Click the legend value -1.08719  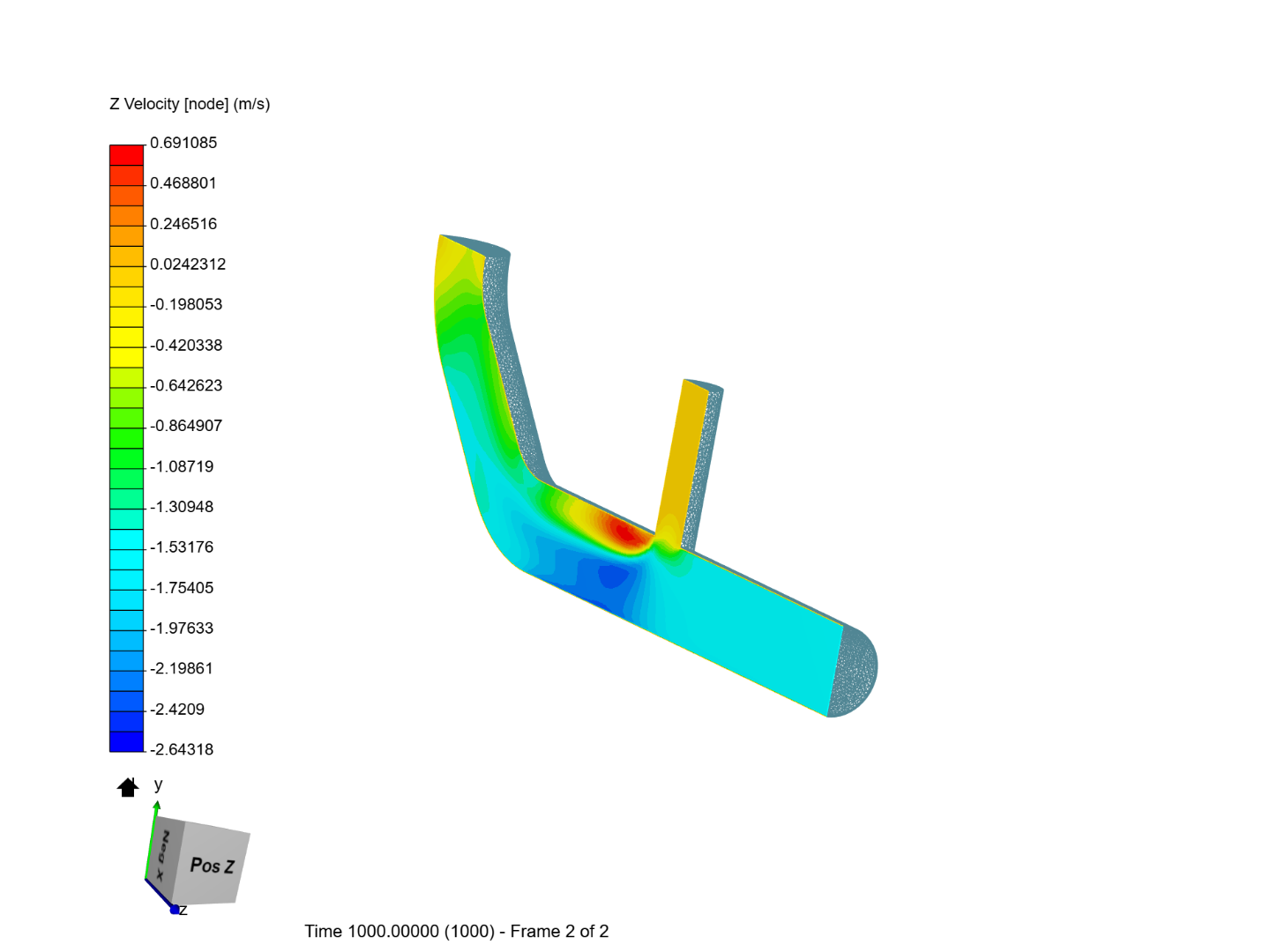pyautogui.click(x=182, y=466)
